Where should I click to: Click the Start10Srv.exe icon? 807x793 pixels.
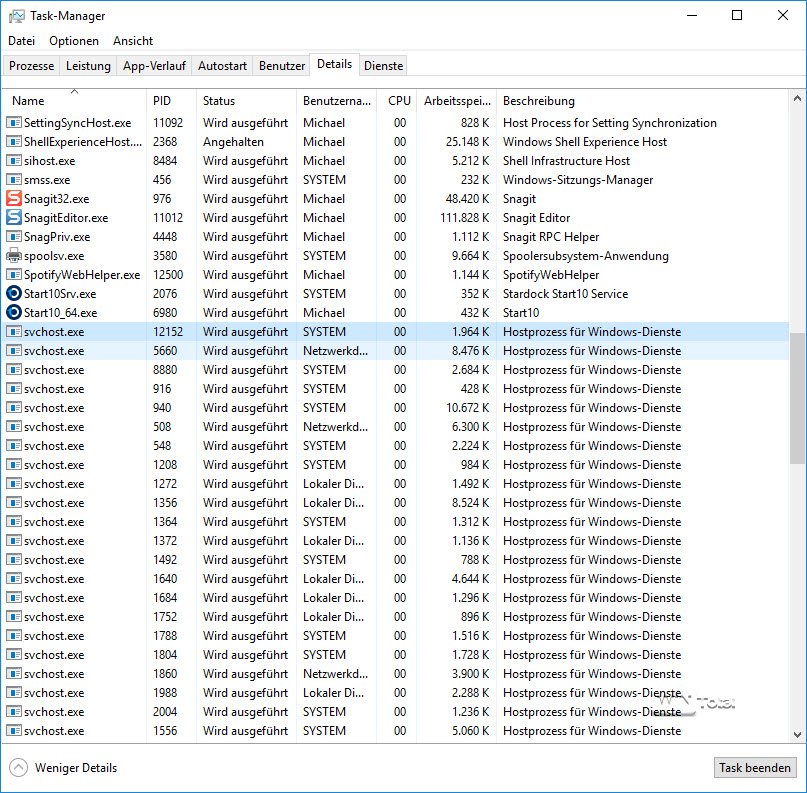[14, 294]
